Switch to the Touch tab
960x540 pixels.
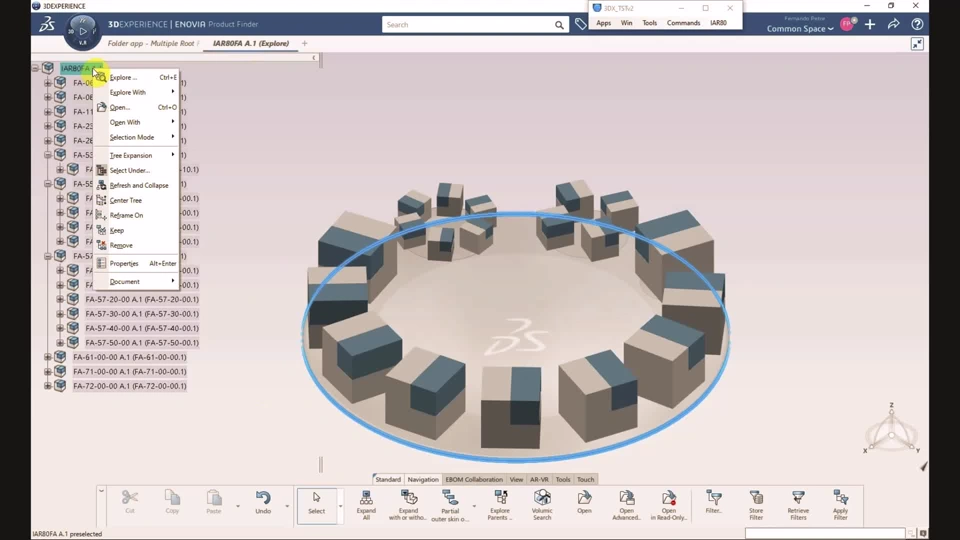point(586,479)
